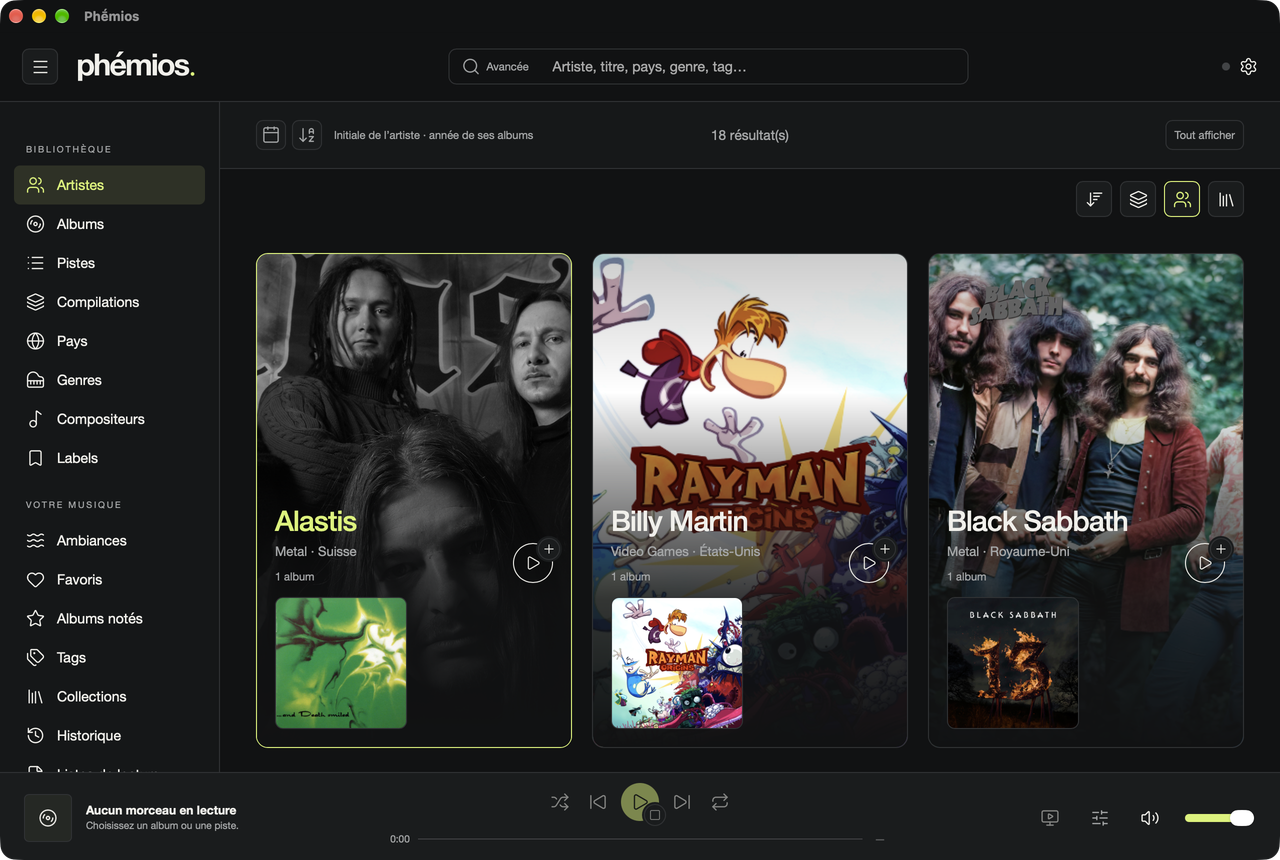The width and height of the screenshot is (1280, 860).
Task: Open settings via the gear icon
Action: tap(1248, 67)
